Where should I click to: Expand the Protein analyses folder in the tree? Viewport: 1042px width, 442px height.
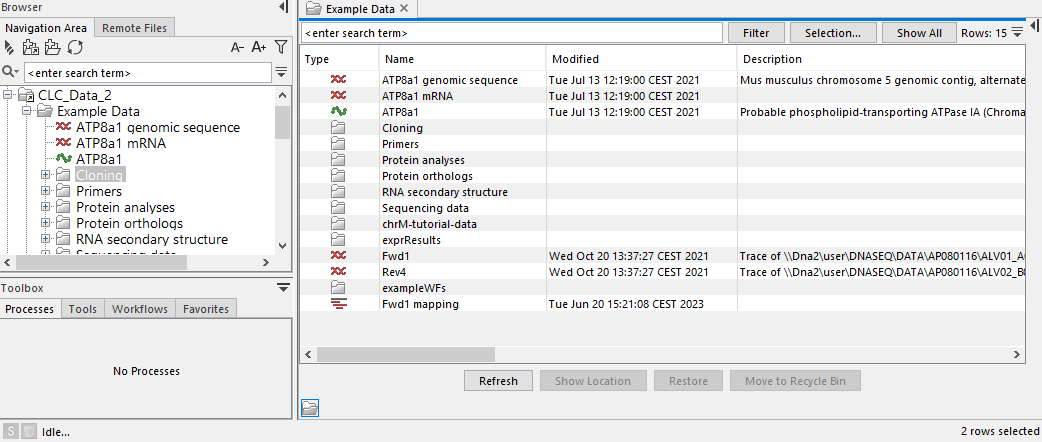tap(46, 207)
